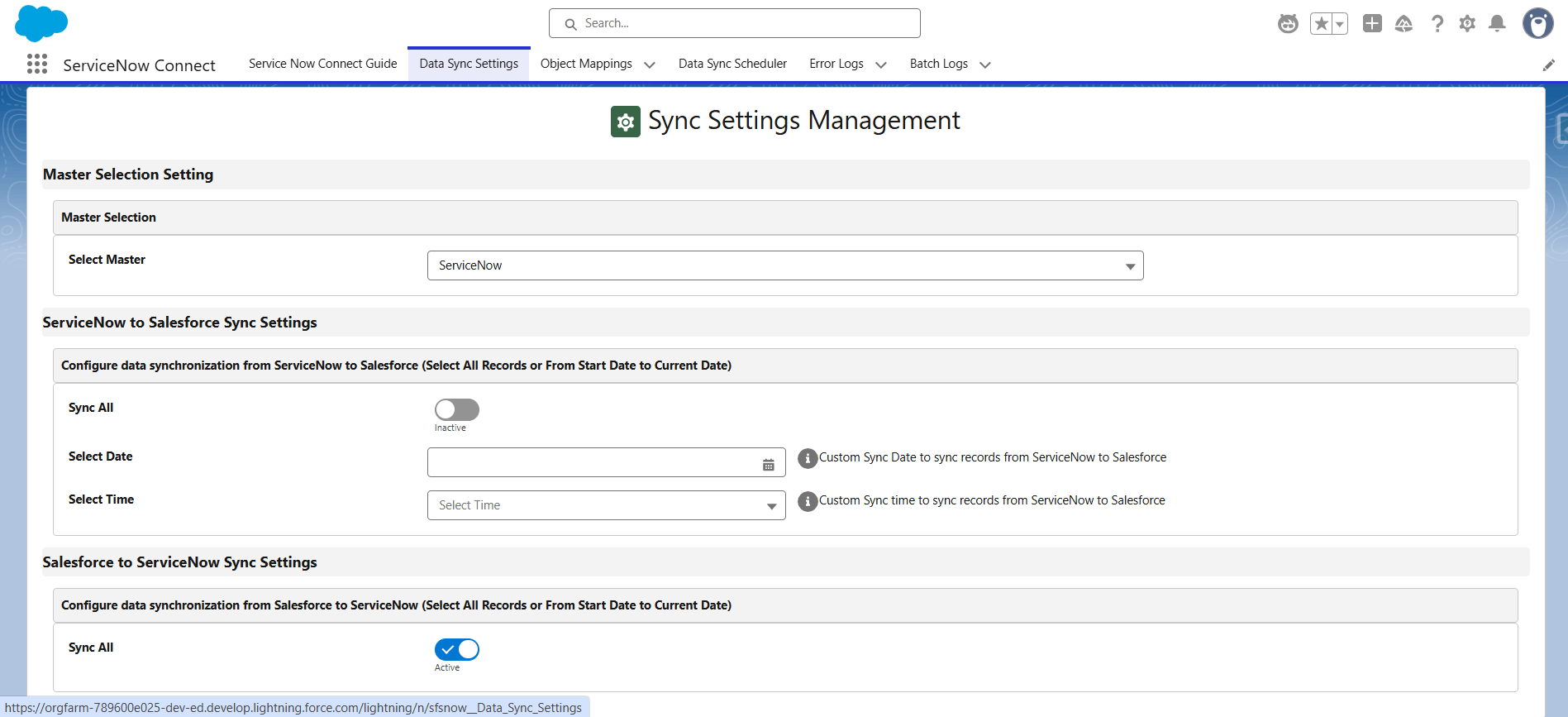Click the Salesforce cloud logo
Viewport: 1568px width, 717px height.
(41, 23)
